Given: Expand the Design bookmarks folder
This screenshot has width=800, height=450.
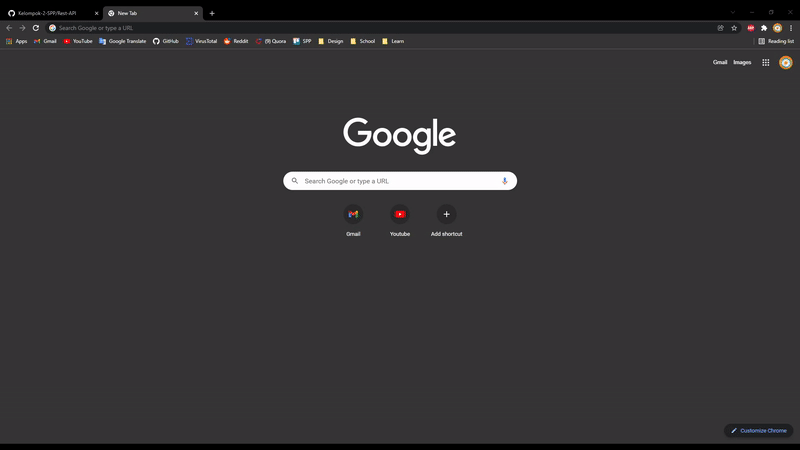Looking at the screenshot, I should (x=331, y=41).
